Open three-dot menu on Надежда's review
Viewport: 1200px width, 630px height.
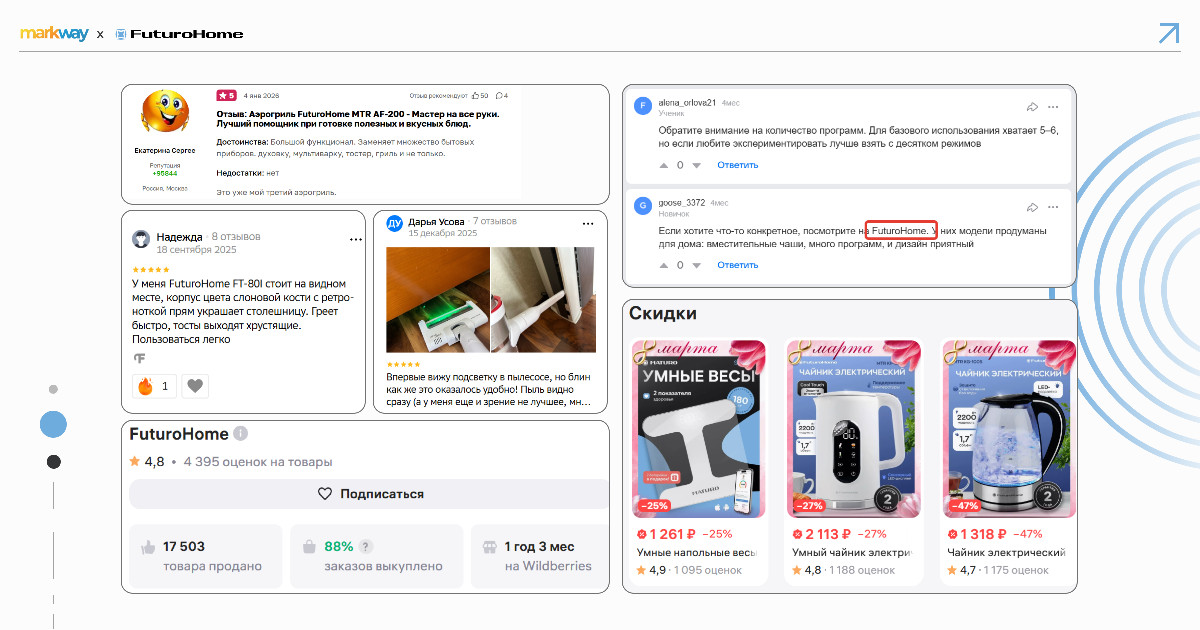coord(355,240)
